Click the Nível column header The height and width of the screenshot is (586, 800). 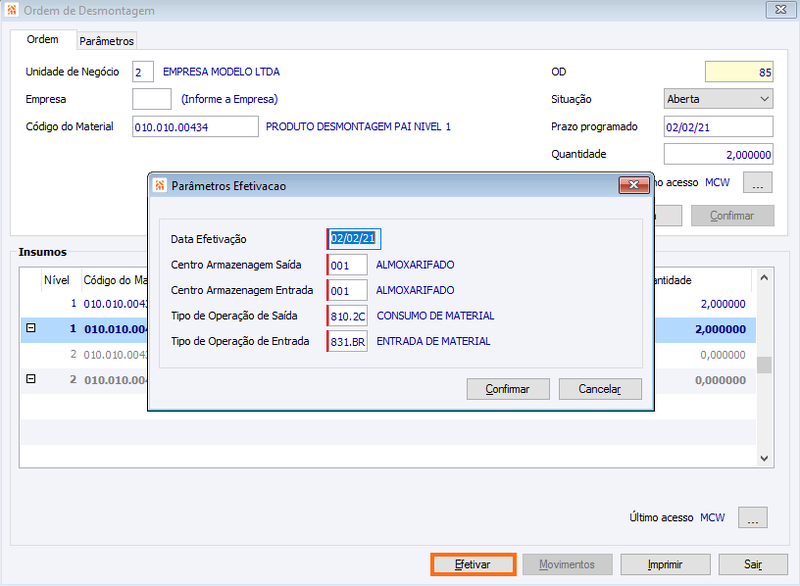(x=57, y=280)
